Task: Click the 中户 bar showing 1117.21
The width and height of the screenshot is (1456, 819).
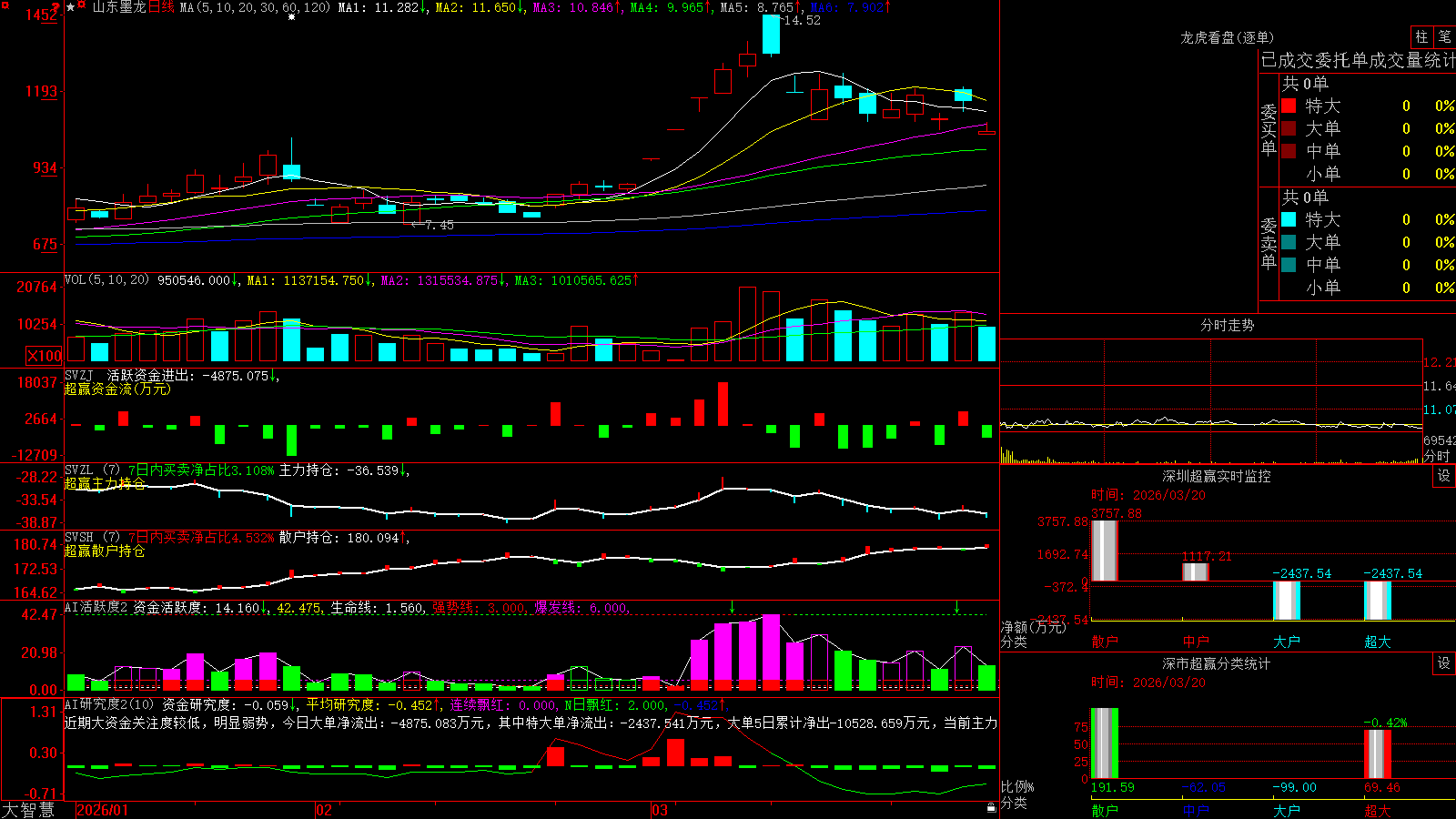Action: (x=1195, y=571)
